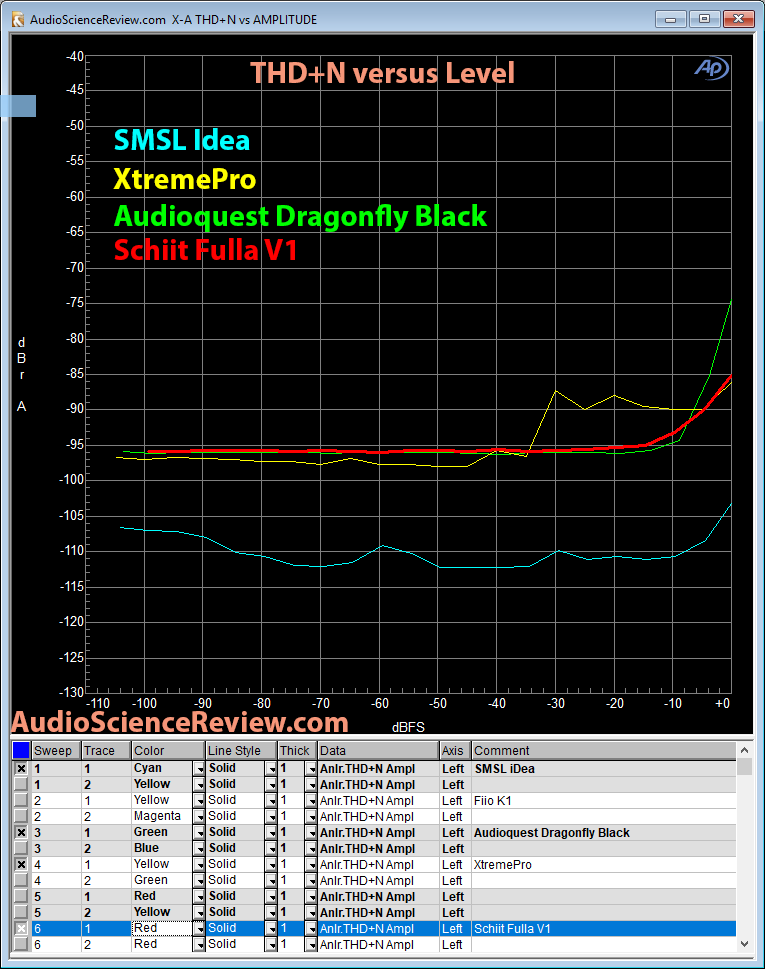Image resolution: width=765 pixels, height=969 pixels.
Task: Uncheck the Audioquest Dragonfly Black trace checkbox
Action: pyautogui.click(x=21, y=832)
